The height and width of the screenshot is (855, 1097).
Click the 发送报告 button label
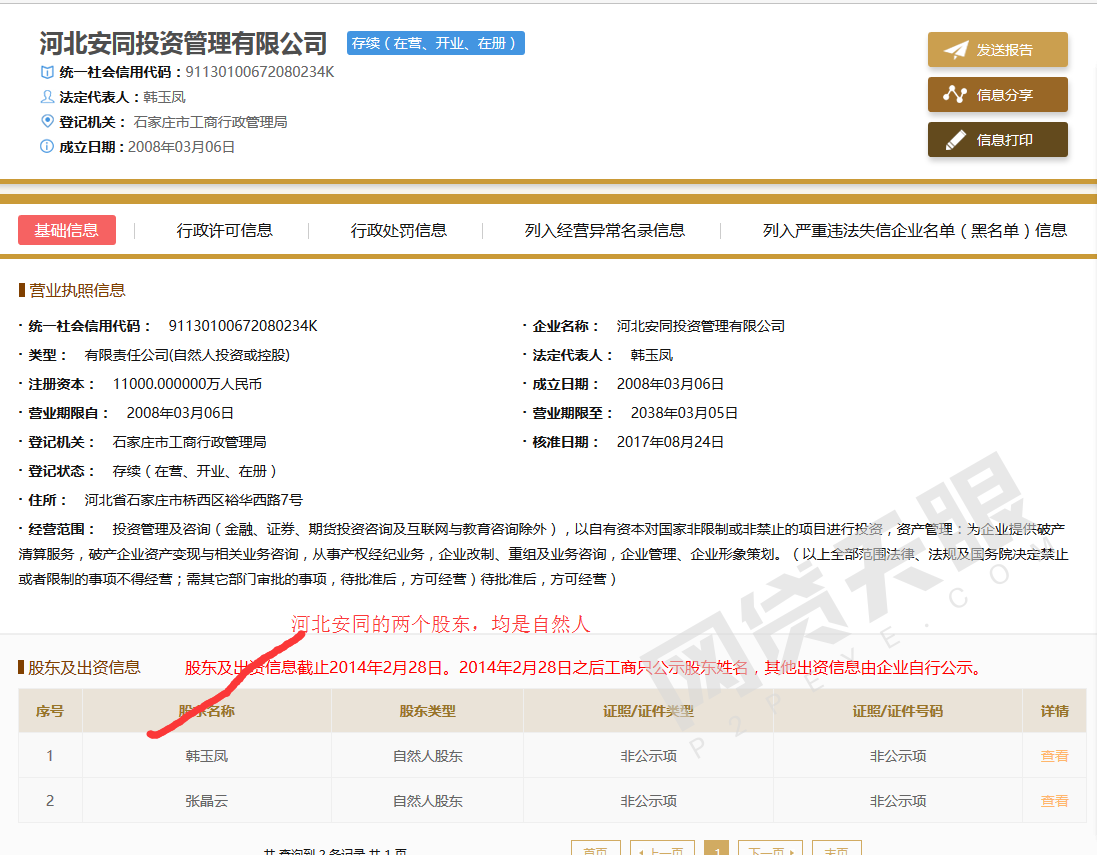click(1004, 50)
